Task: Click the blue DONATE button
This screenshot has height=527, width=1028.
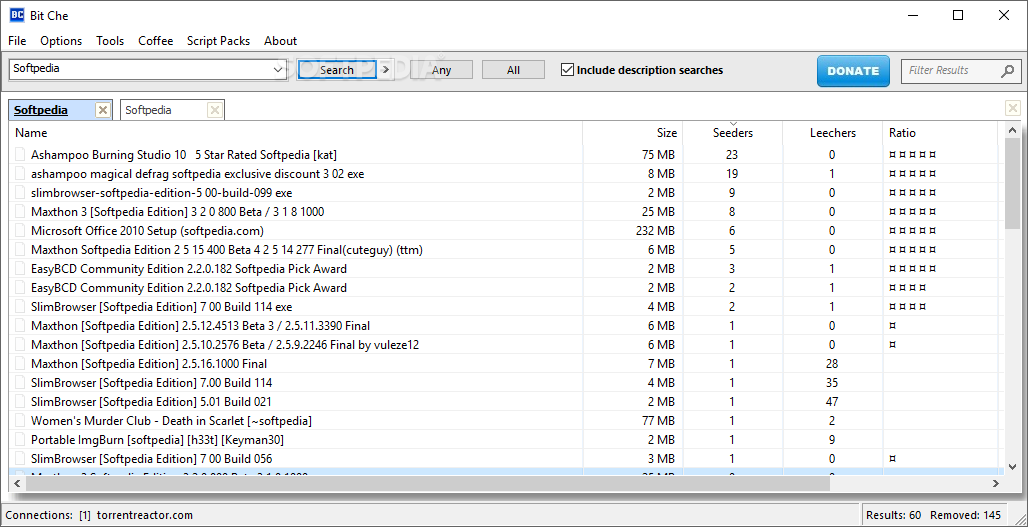Action: pyautogui.click(x=853, y=71)
